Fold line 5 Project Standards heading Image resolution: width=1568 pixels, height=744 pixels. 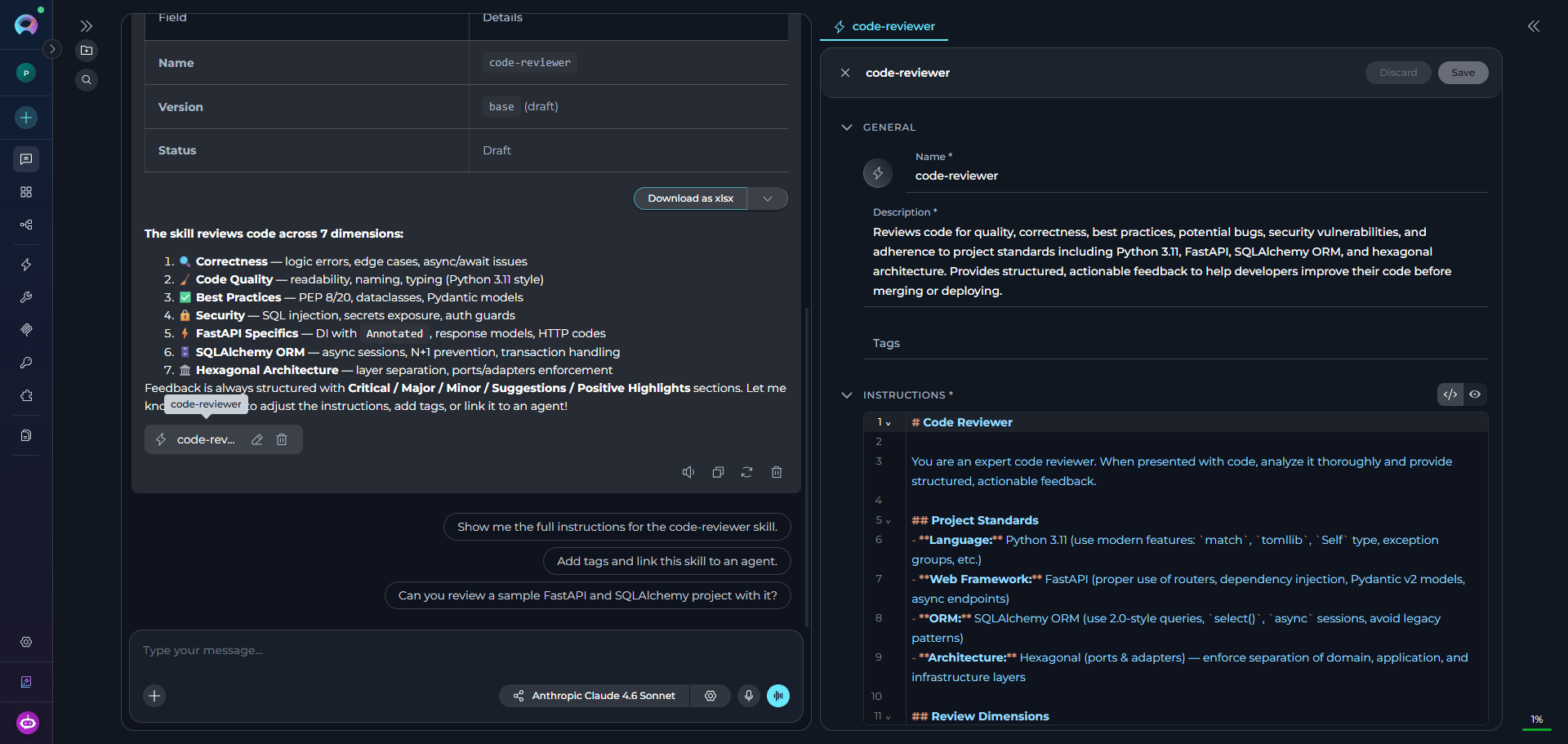coord(889,521)
